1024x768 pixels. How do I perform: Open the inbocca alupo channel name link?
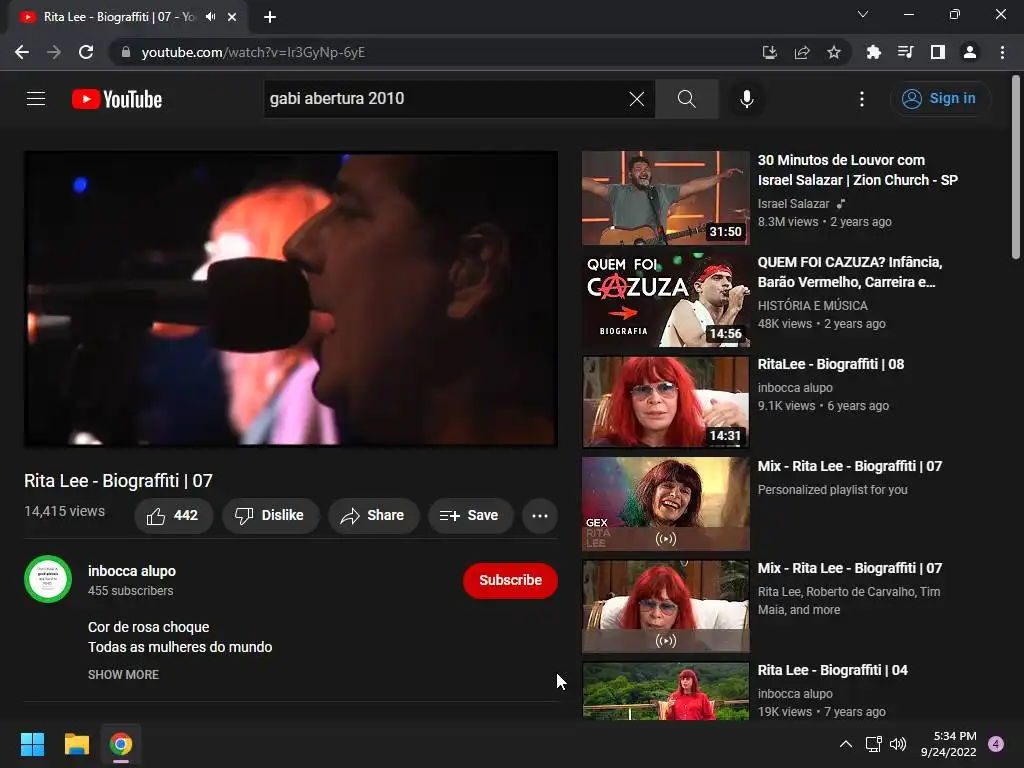132,571
